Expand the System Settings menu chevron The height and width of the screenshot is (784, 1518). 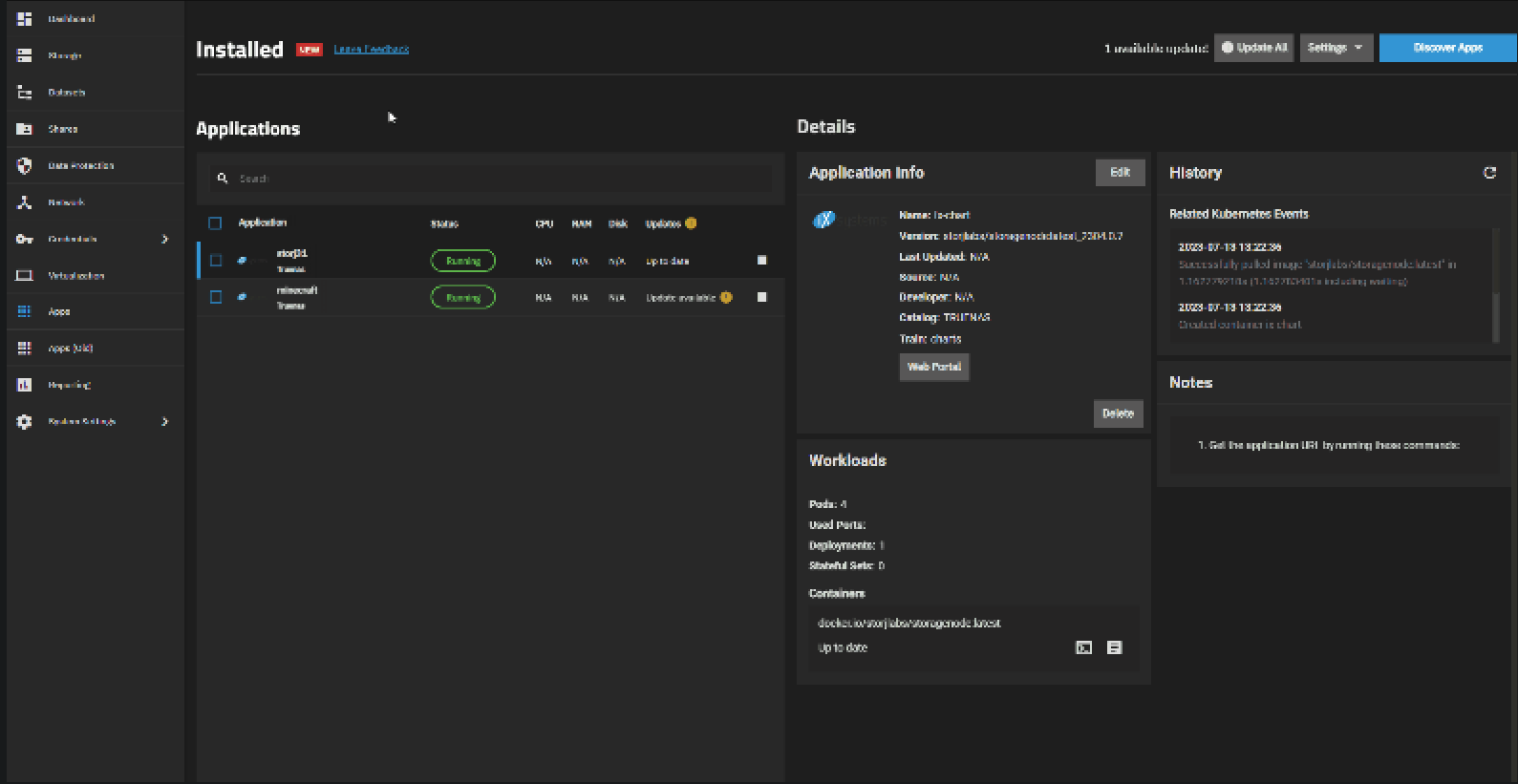pos(165,421)
